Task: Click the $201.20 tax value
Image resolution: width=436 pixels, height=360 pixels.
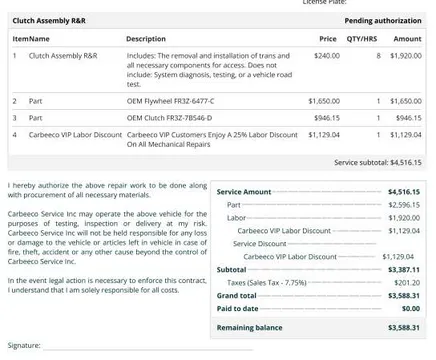Action: click(x=407, y=283)
